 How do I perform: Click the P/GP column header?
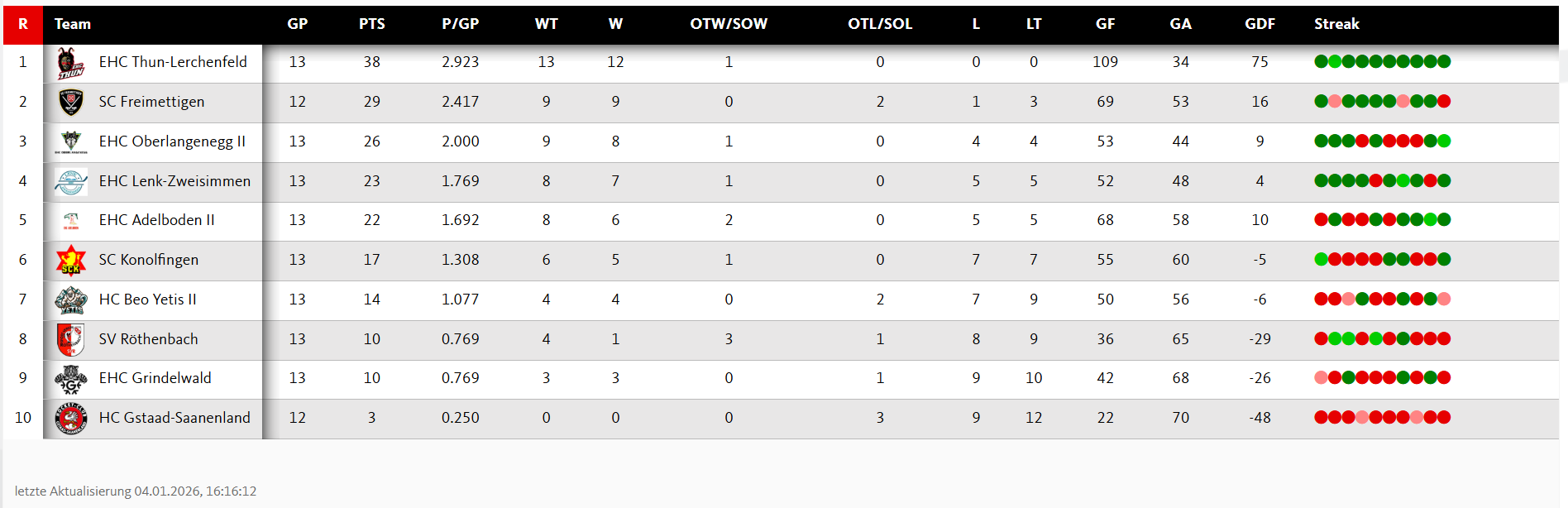click(460, 24)
